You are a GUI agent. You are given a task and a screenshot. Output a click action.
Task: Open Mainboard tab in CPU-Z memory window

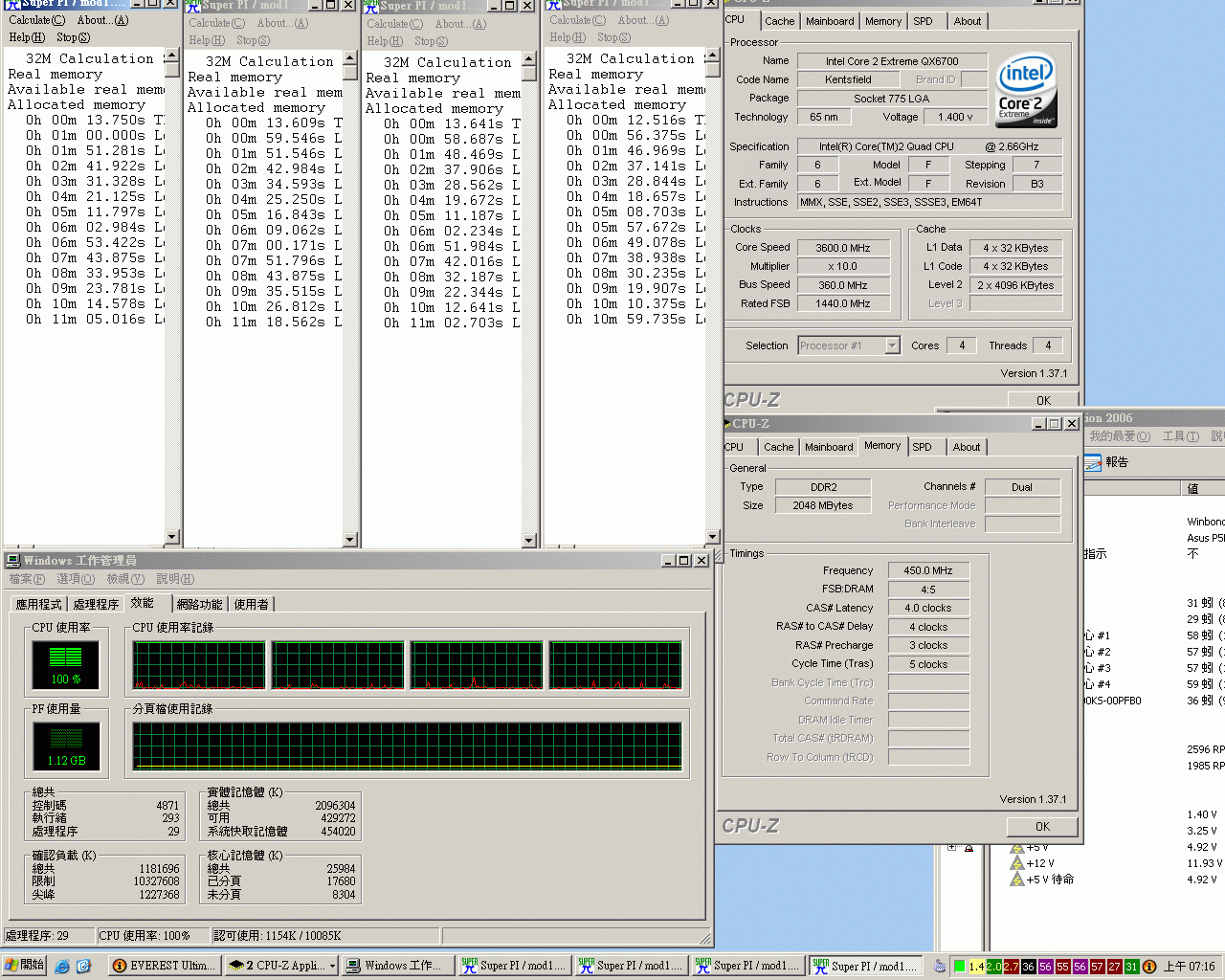click(829, 447)
